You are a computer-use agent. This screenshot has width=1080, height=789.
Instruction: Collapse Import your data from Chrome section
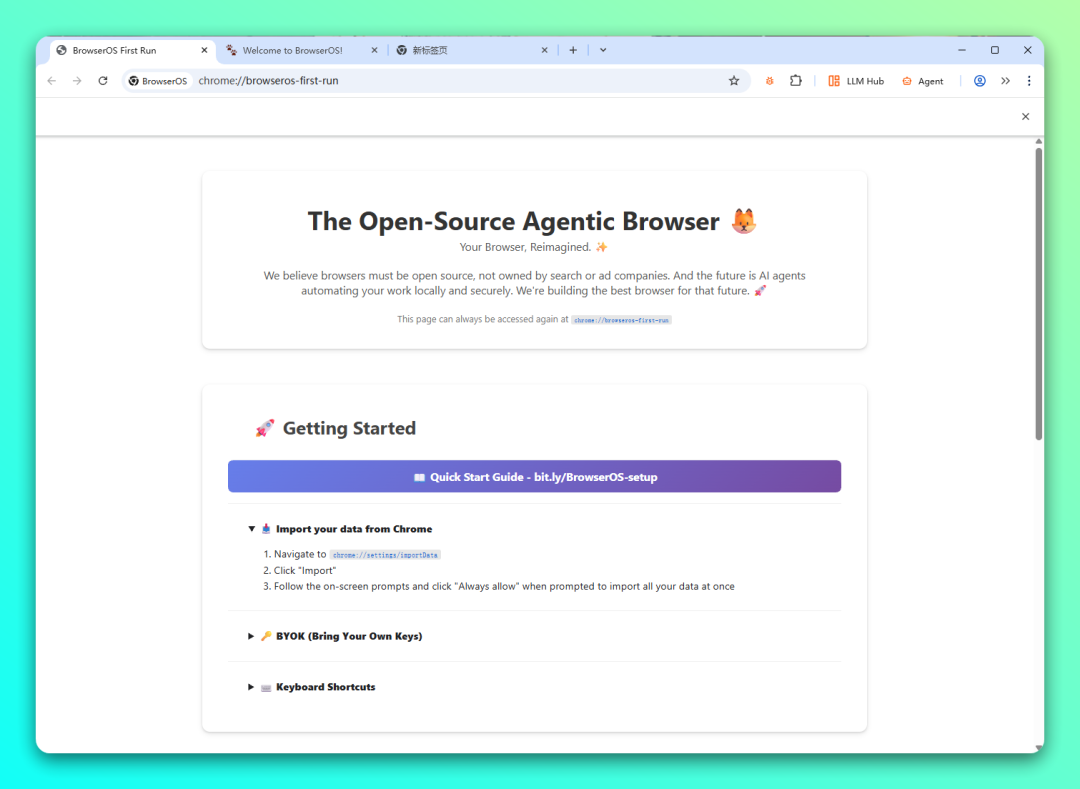341,529
